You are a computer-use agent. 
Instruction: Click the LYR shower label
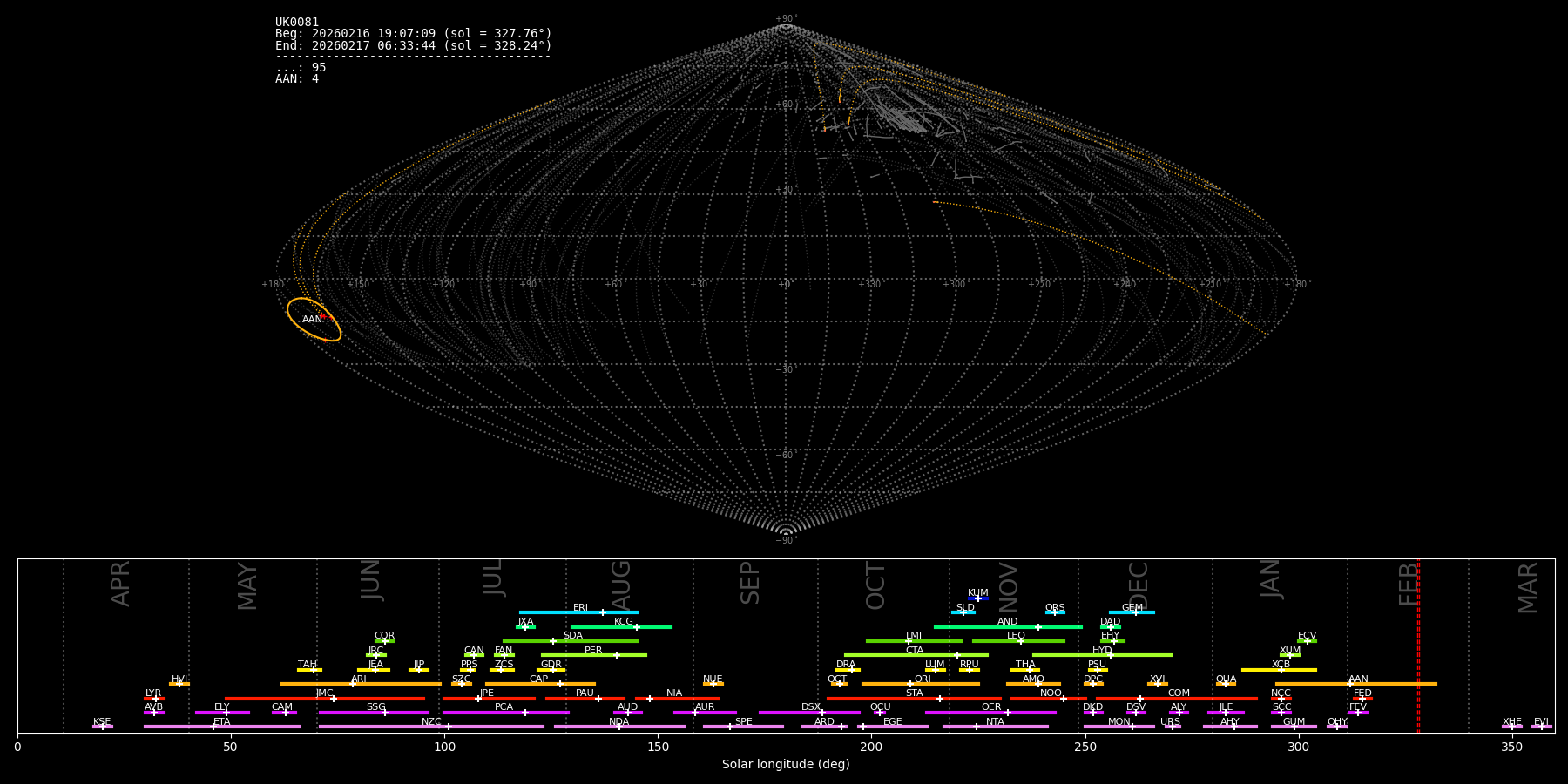pos(153,693)
